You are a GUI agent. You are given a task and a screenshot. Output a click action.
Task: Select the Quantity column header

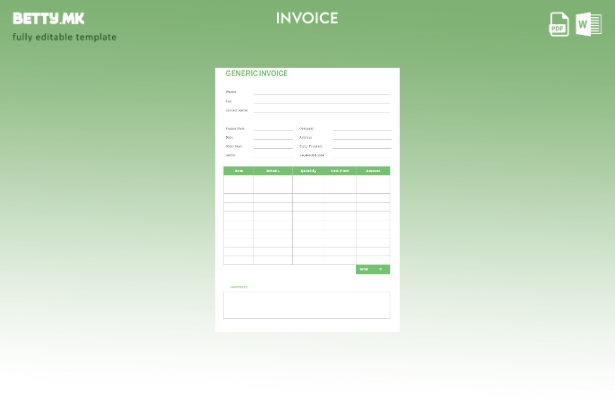pyautogui.click(x=308, y=171)
